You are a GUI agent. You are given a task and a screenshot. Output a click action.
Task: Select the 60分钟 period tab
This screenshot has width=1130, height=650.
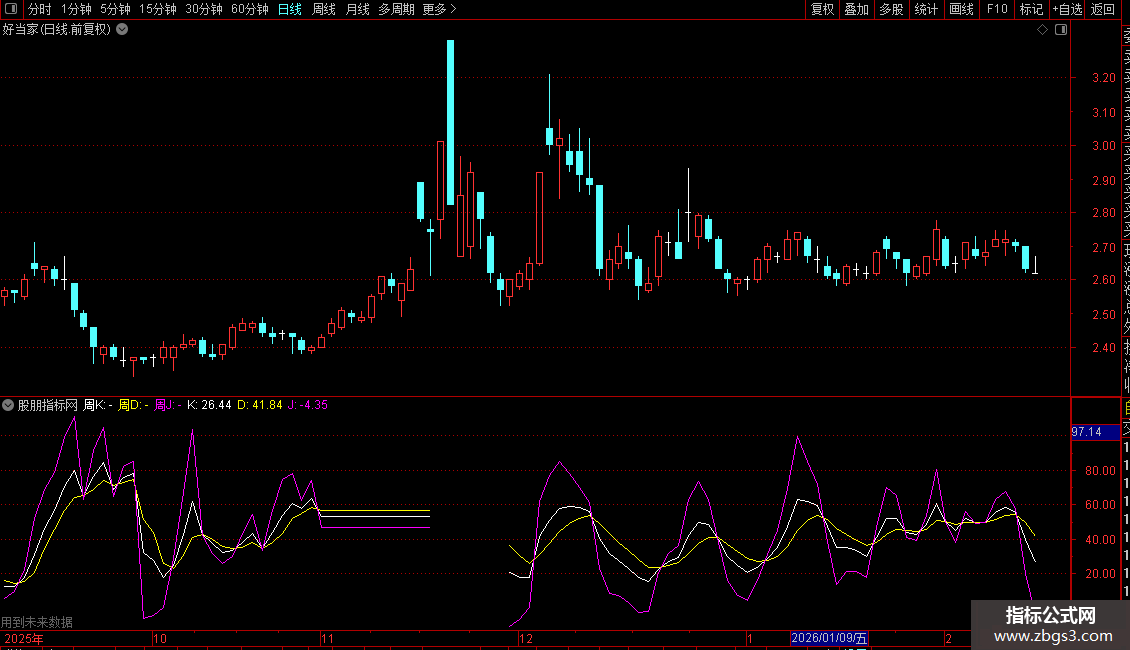(249, 9)
